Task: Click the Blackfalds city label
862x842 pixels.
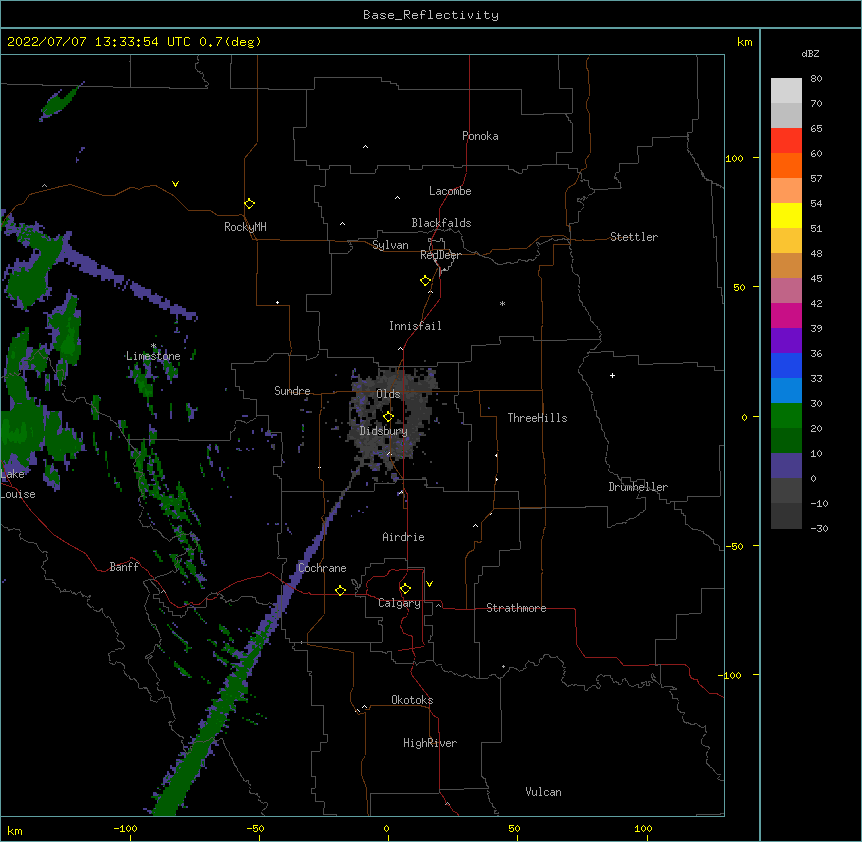Action: (x=441, y=223)
